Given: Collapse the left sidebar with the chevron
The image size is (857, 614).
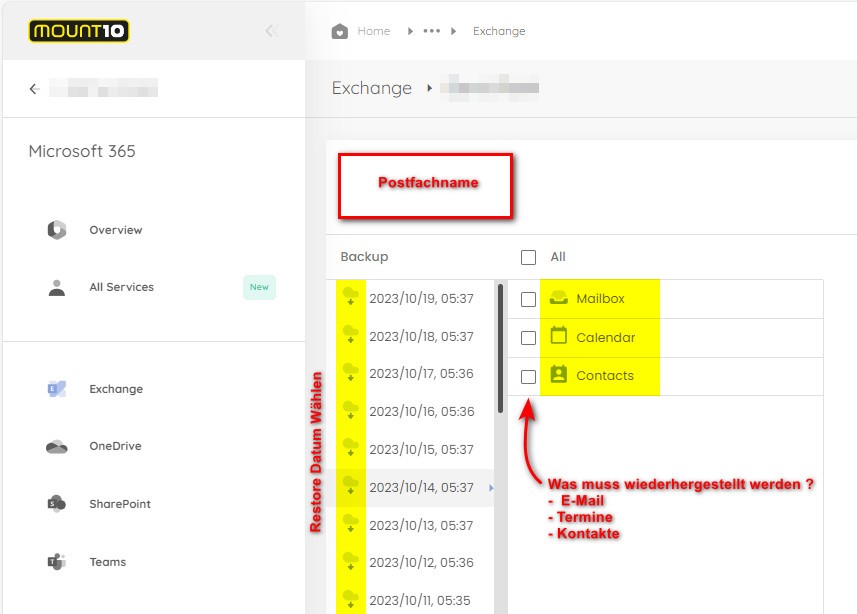Looking at the screenshot, I should pos(271,30).
